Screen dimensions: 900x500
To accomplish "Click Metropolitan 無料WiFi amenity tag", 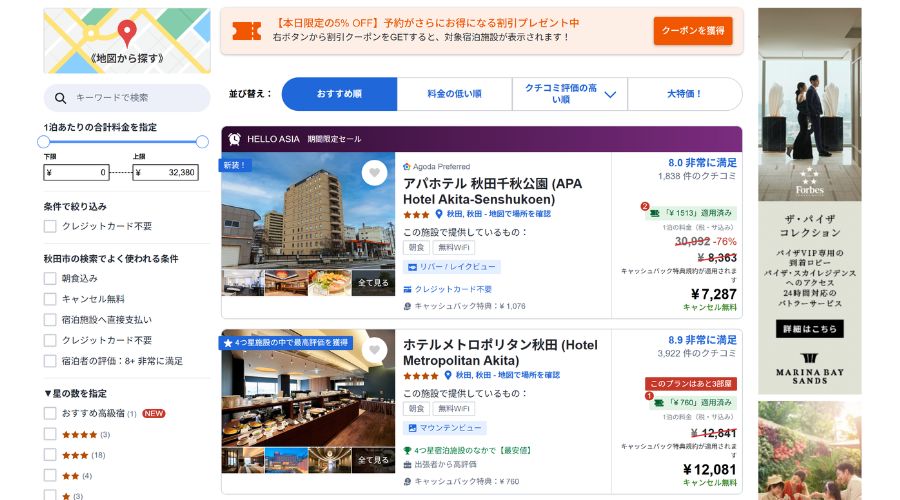I will click(x=453, y=409).
